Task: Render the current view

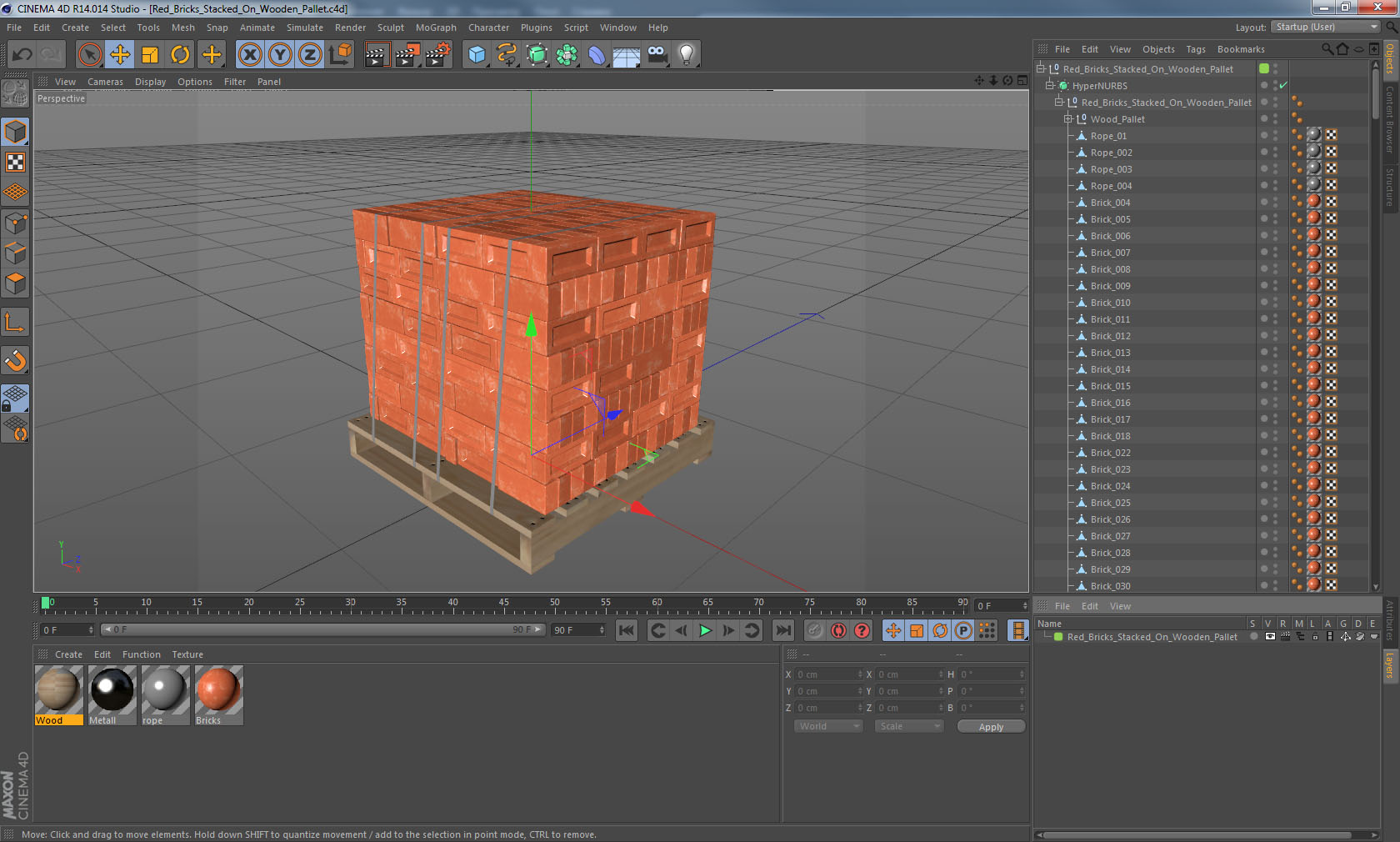Action: click(x=377, y=55)
